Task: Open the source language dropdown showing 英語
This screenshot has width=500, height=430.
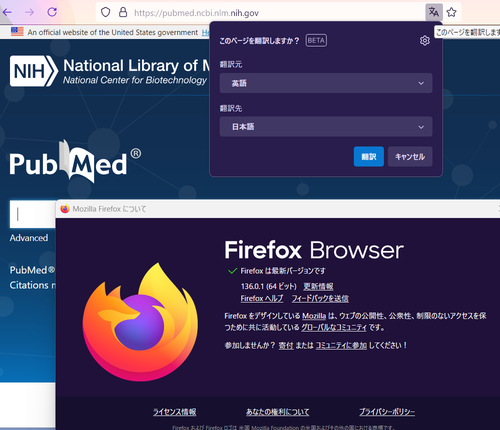Action: click(x=326, y=83)
